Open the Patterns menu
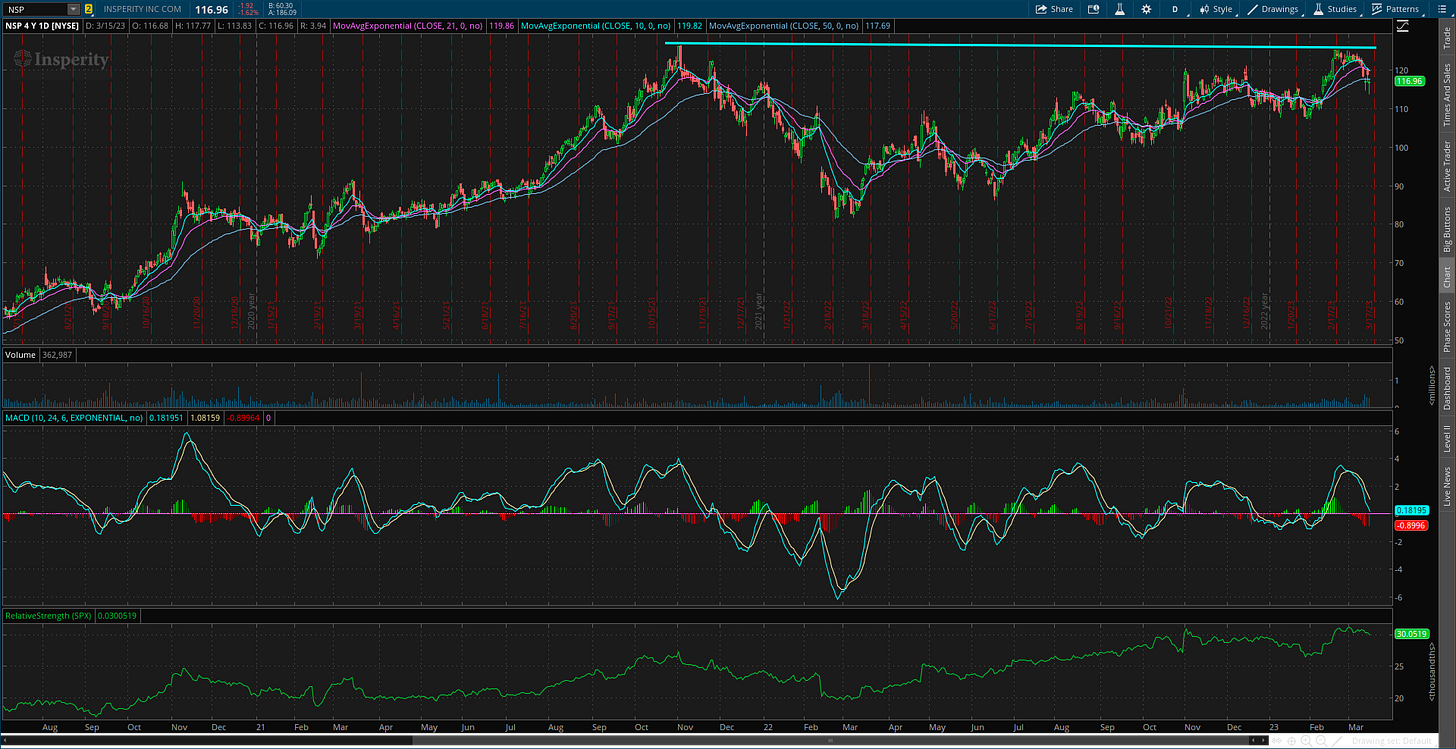The height and width of the screenshot is (749, 1456). (x=1396, y=9)
